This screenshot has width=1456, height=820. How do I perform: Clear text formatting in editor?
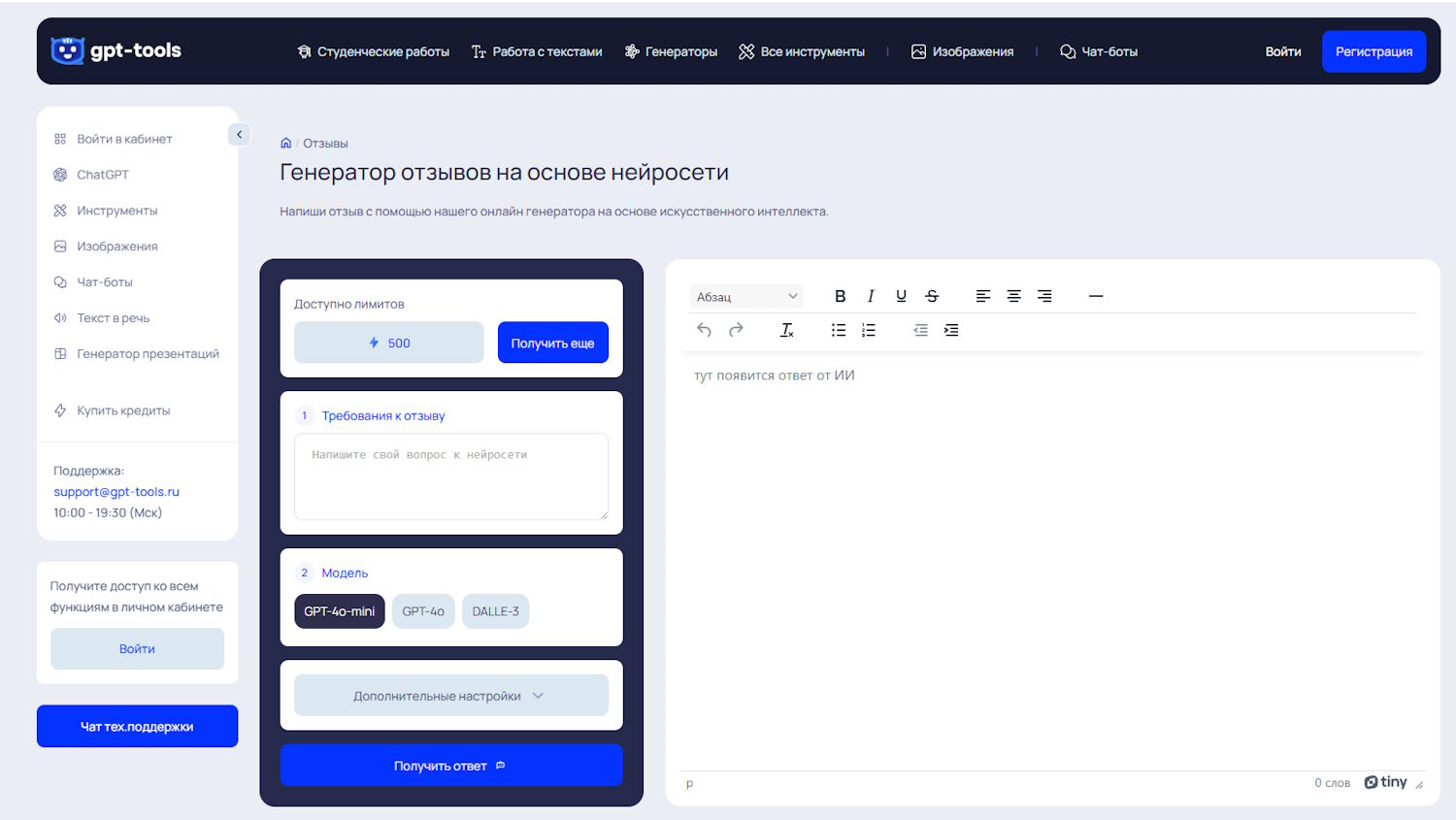(x=787, y=330)
